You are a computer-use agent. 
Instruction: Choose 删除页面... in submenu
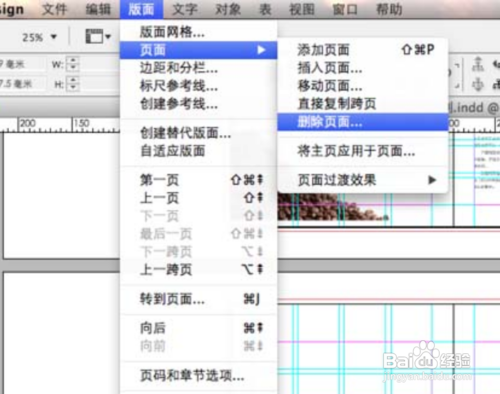click(362, 122)
